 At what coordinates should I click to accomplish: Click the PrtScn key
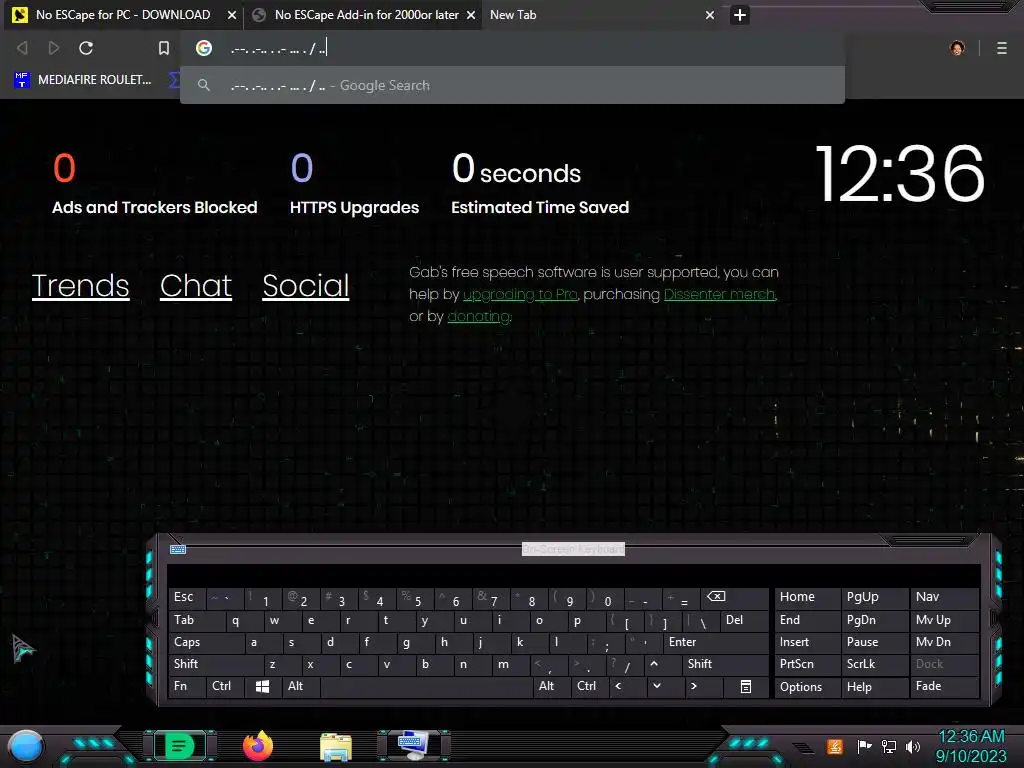807,664
